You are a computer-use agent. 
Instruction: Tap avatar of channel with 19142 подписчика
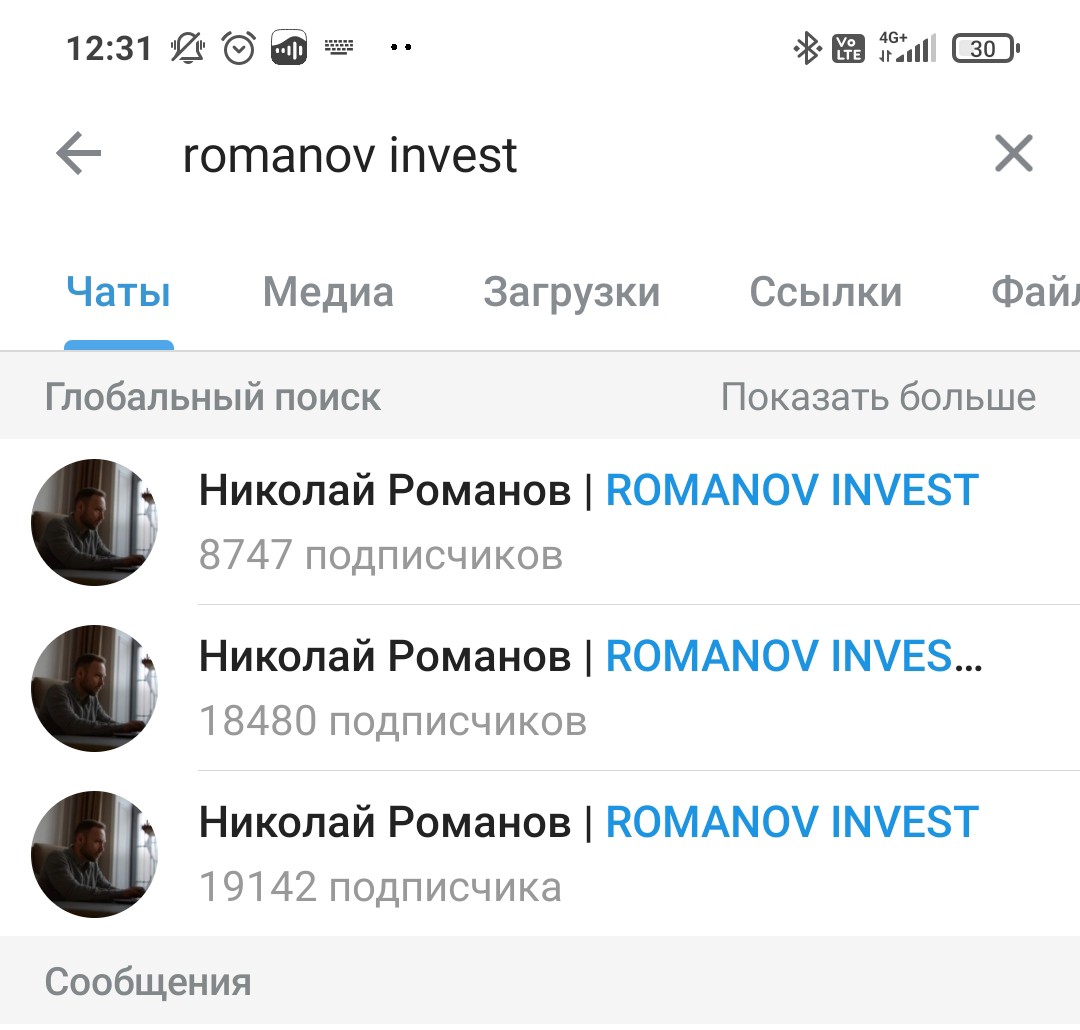[94, 854]
